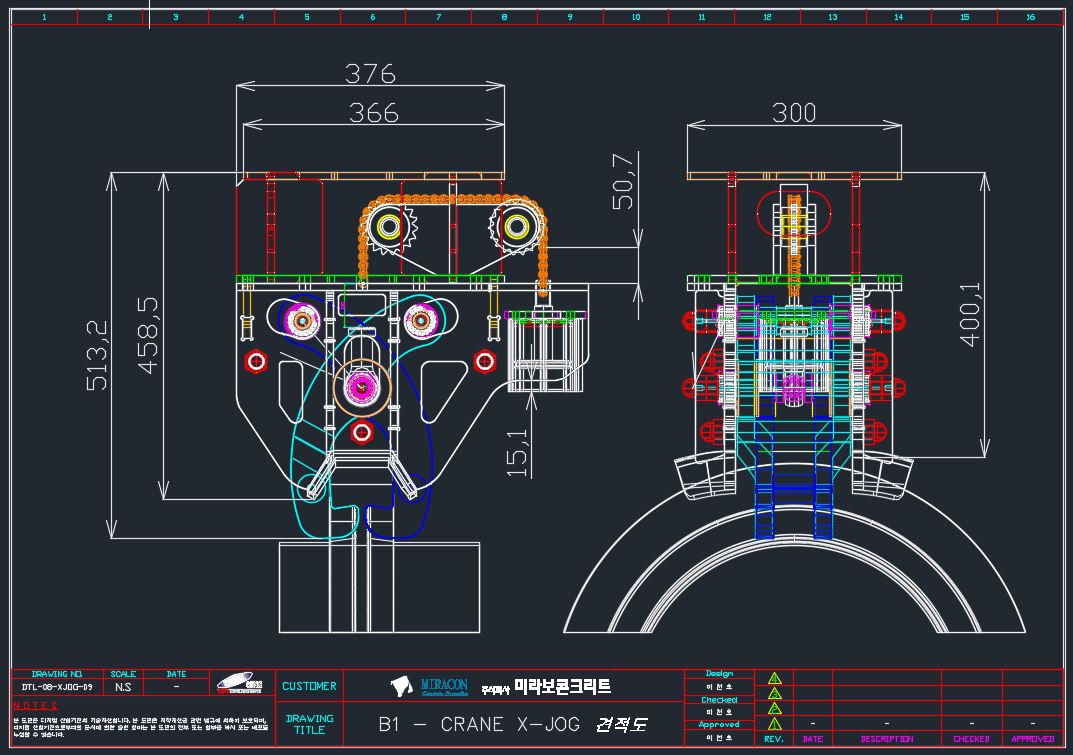Click the CUSTOMER label

309,686
